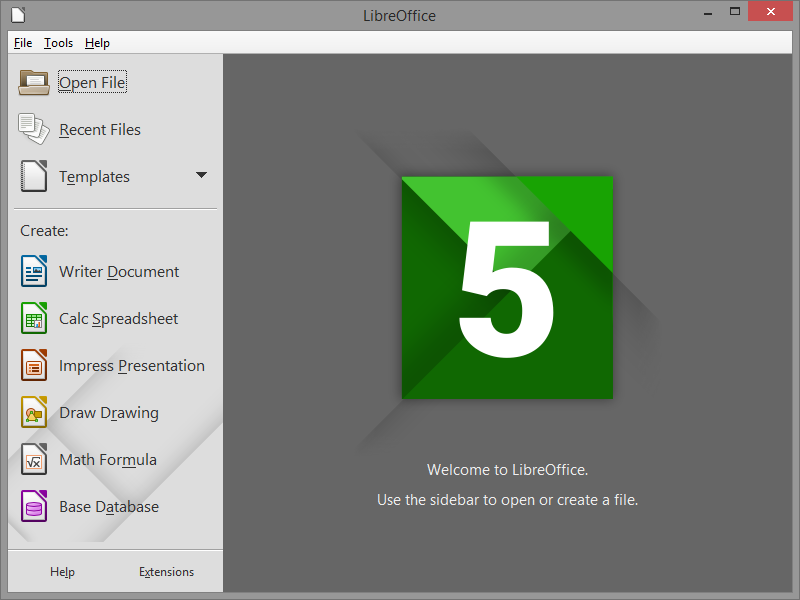
Task: Close the LibreOffice Start Center window
Action: [774, 12]
